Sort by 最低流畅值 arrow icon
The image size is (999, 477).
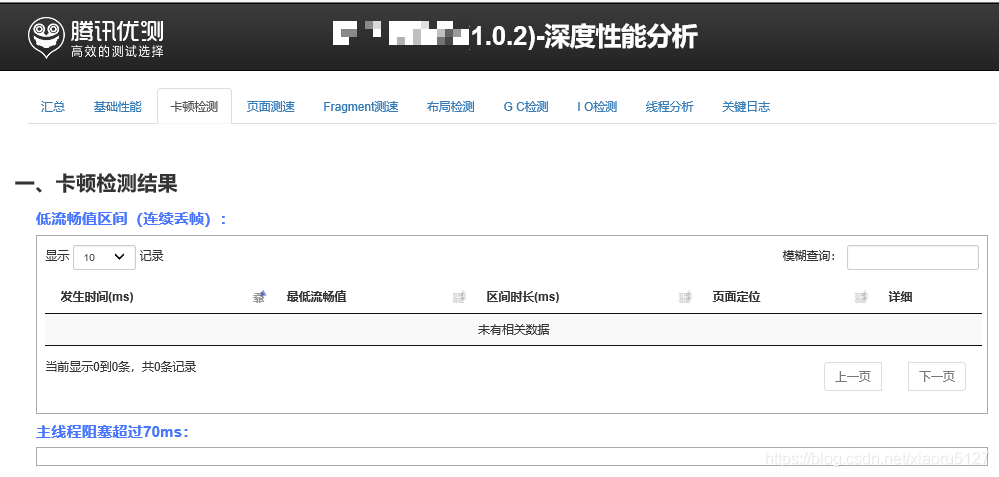[x=459, y=297]
